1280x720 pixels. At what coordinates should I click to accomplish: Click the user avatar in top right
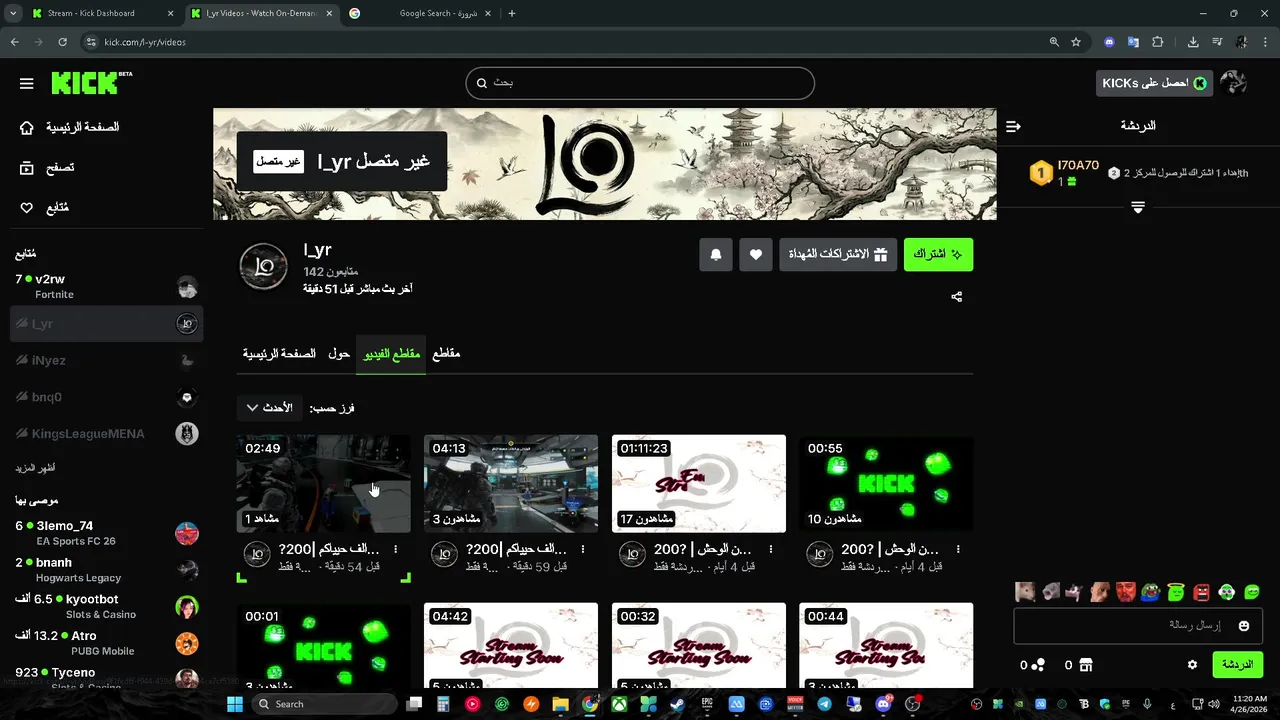(x=1234, y=83)
